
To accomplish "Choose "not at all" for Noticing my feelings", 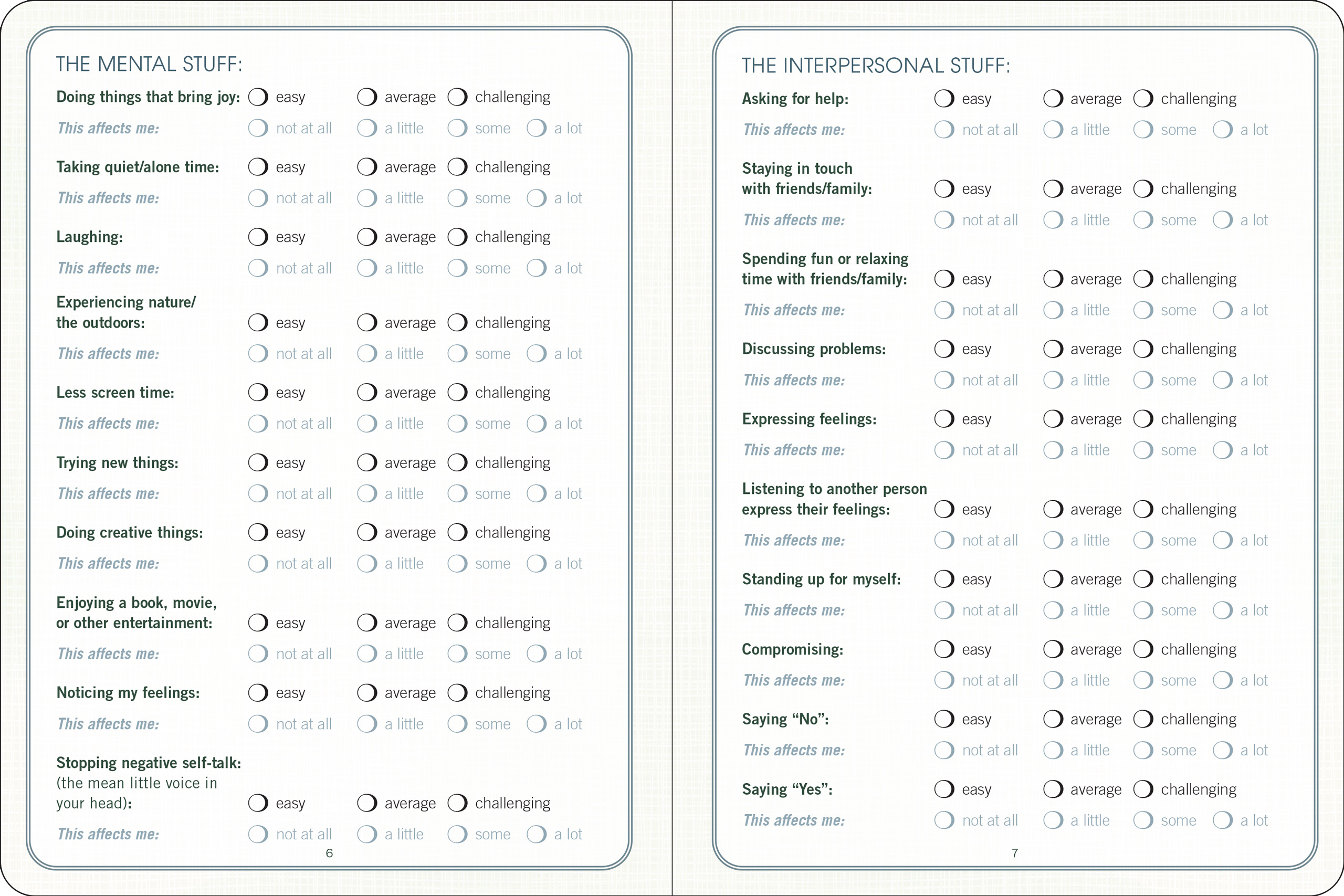I will tap(258, 724).
